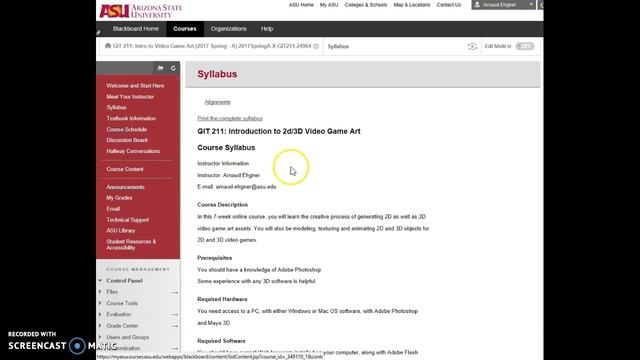Click the Syllabus breadcrumb text
This screenshot has height=360, width=640.
click(338, 47)
